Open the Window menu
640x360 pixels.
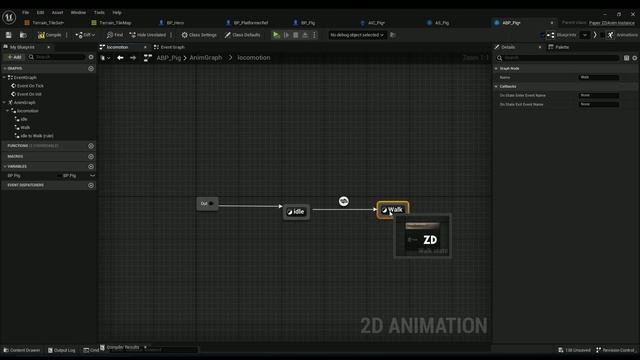(78, 13)
